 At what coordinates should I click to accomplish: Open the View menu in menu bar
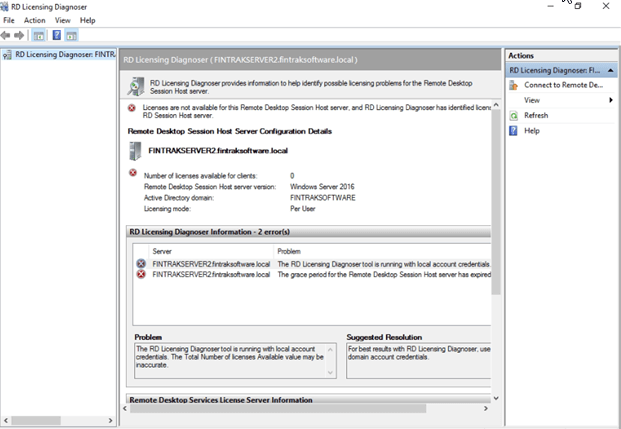[x=63, y=20]
